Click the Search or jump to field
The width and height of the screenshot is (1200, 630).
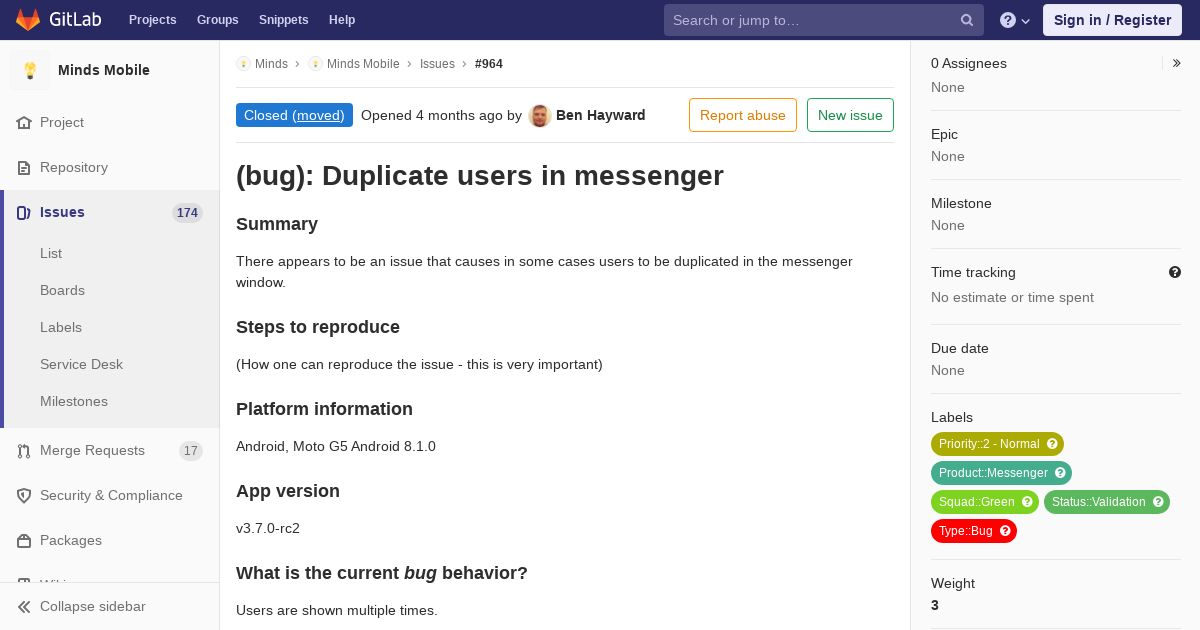[824, 20]
